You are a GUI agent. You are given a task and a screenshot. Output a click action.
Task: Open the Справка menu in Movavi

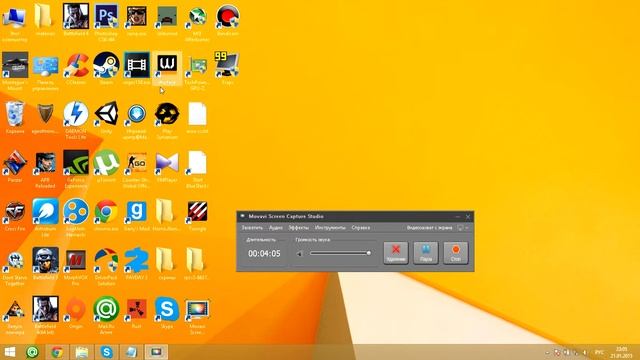360,228
